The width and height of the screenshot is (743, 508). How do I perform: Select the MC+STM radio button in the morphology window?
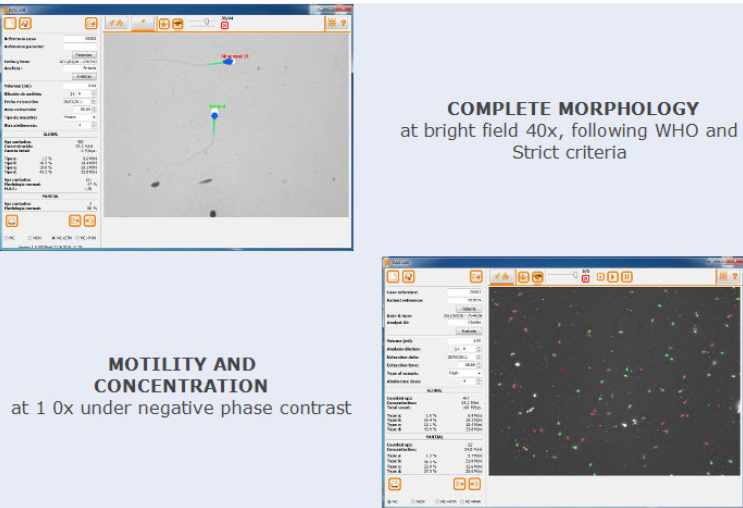click(x=55, y=238)
